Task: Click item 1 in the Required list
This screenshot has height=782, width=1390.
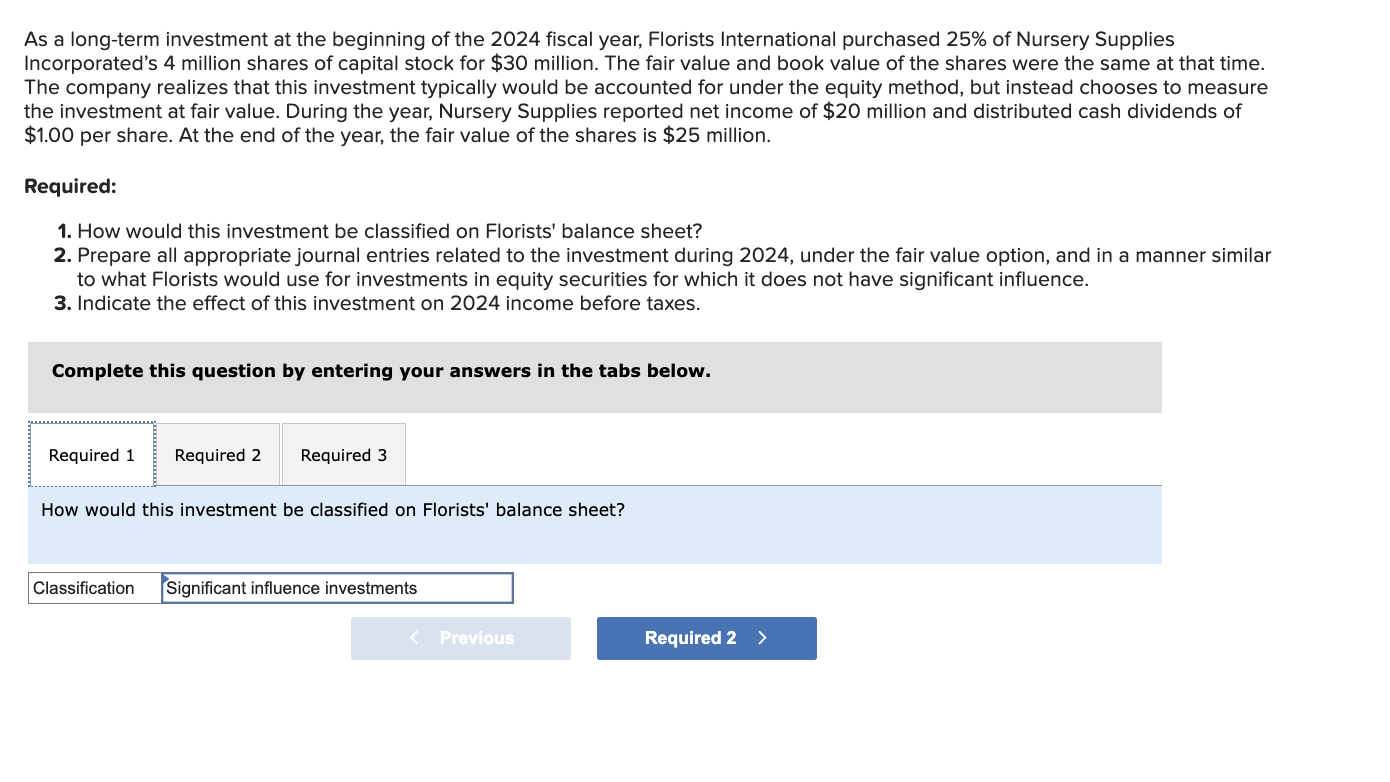Action: [380, 231]
